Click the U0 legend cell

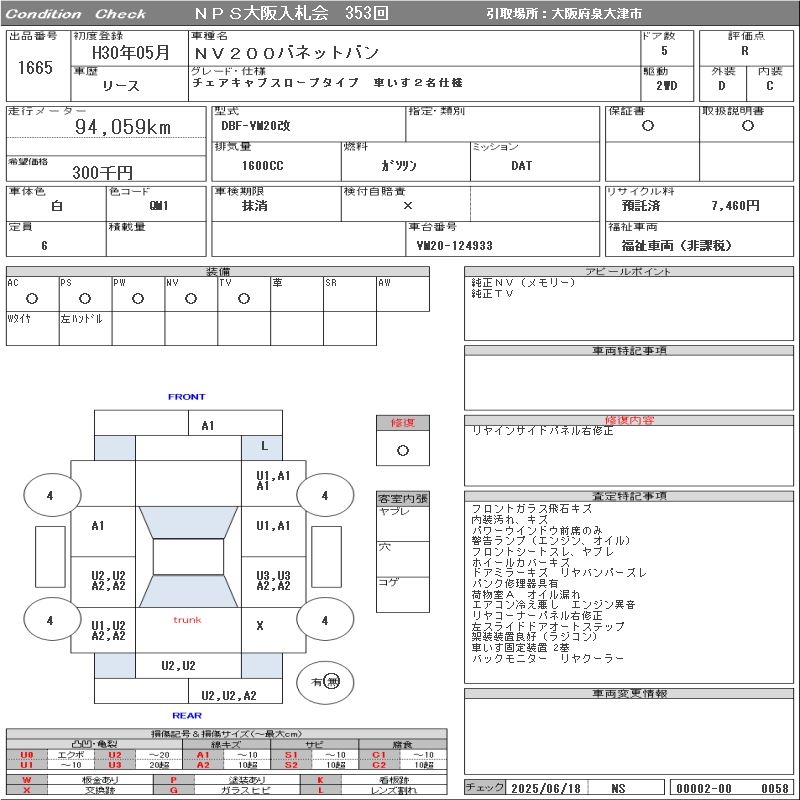tap(27, 755)
